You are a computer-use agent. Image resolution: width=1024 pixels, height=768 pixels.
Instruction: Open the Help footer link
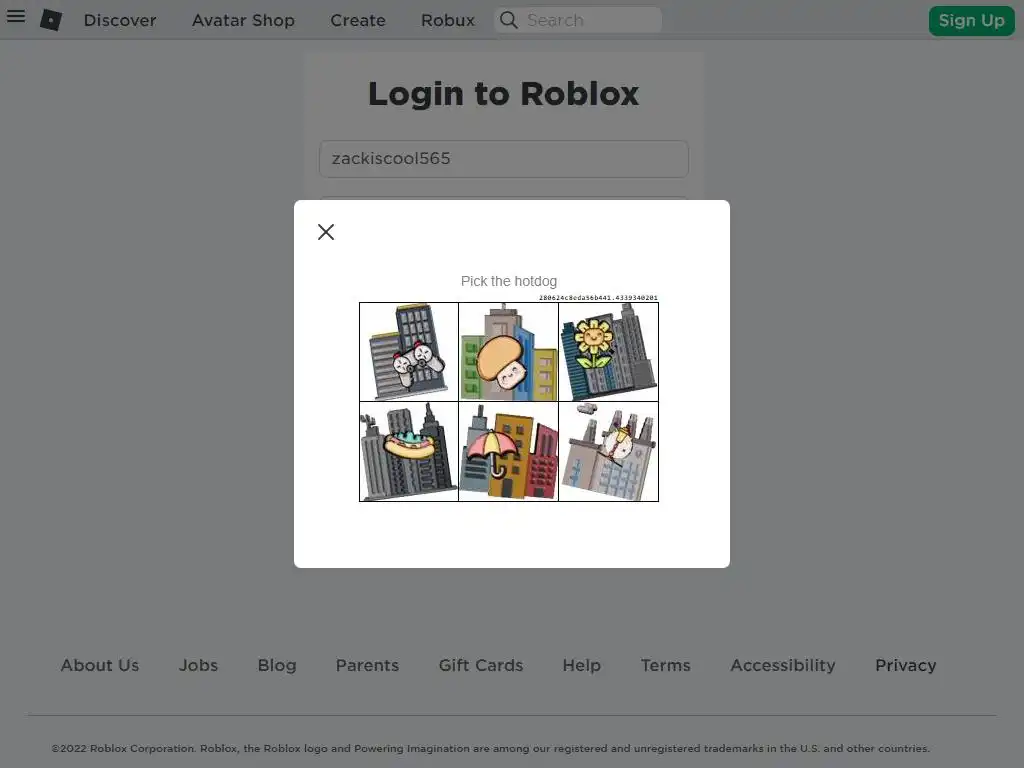[581, 665]
